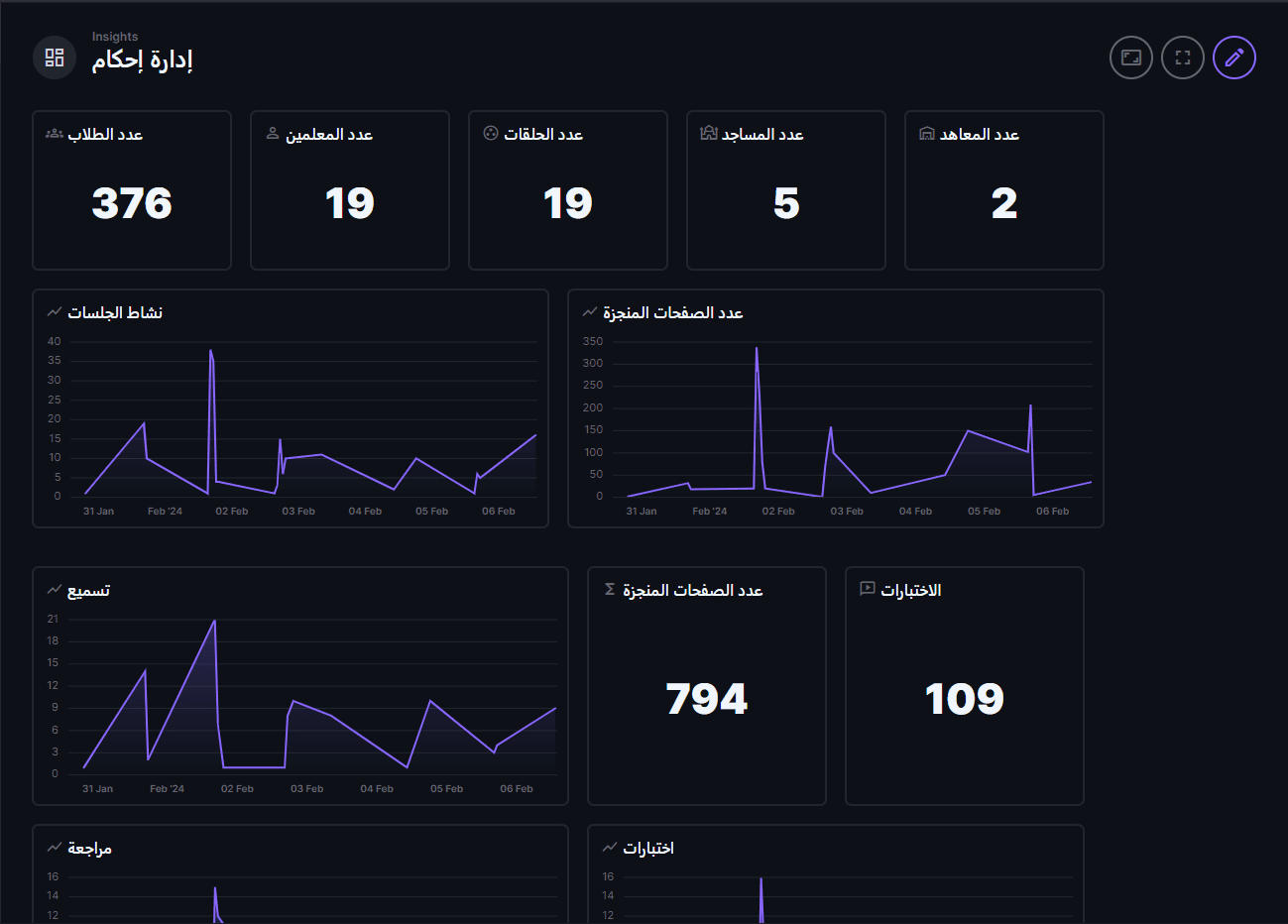
Task: Click sigma icon on عدد الصفحات المنجزة card
Action: pyautogui.click(x=610, y=589)
